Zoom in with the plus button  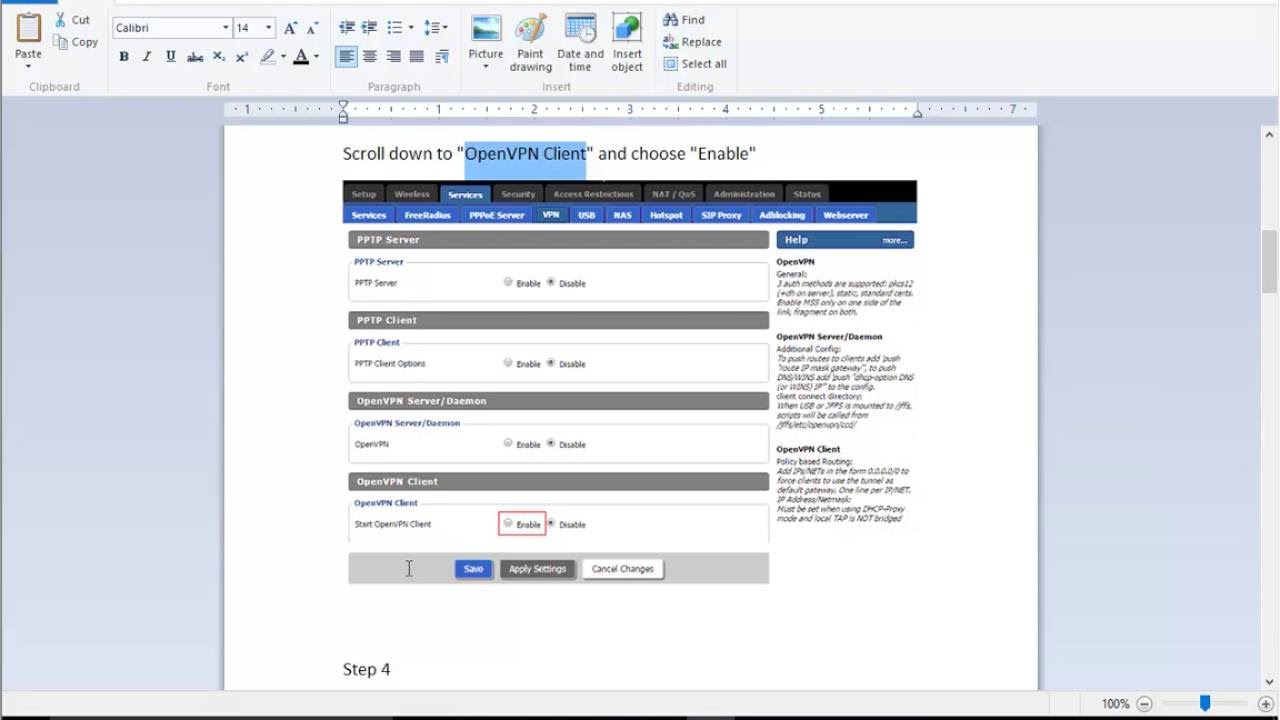coord(1266,704)
